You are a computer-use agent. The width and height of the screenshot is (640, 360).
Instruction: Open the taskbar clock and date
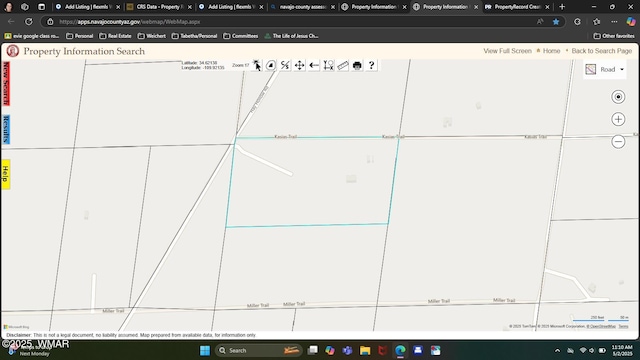pos(622,350)
